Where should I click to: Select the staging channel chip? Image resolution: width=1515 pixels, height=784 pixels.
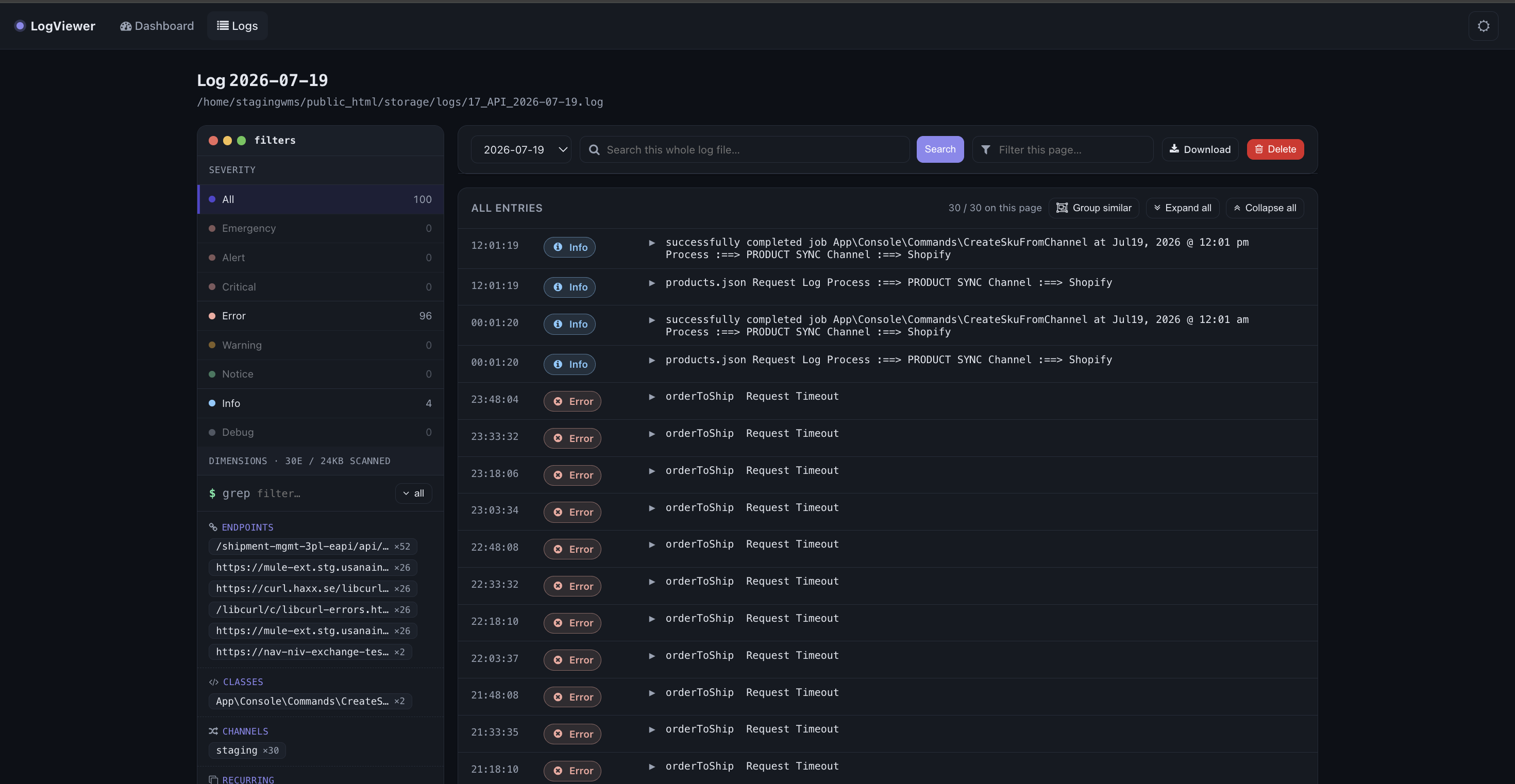click(x=247, y=751)
